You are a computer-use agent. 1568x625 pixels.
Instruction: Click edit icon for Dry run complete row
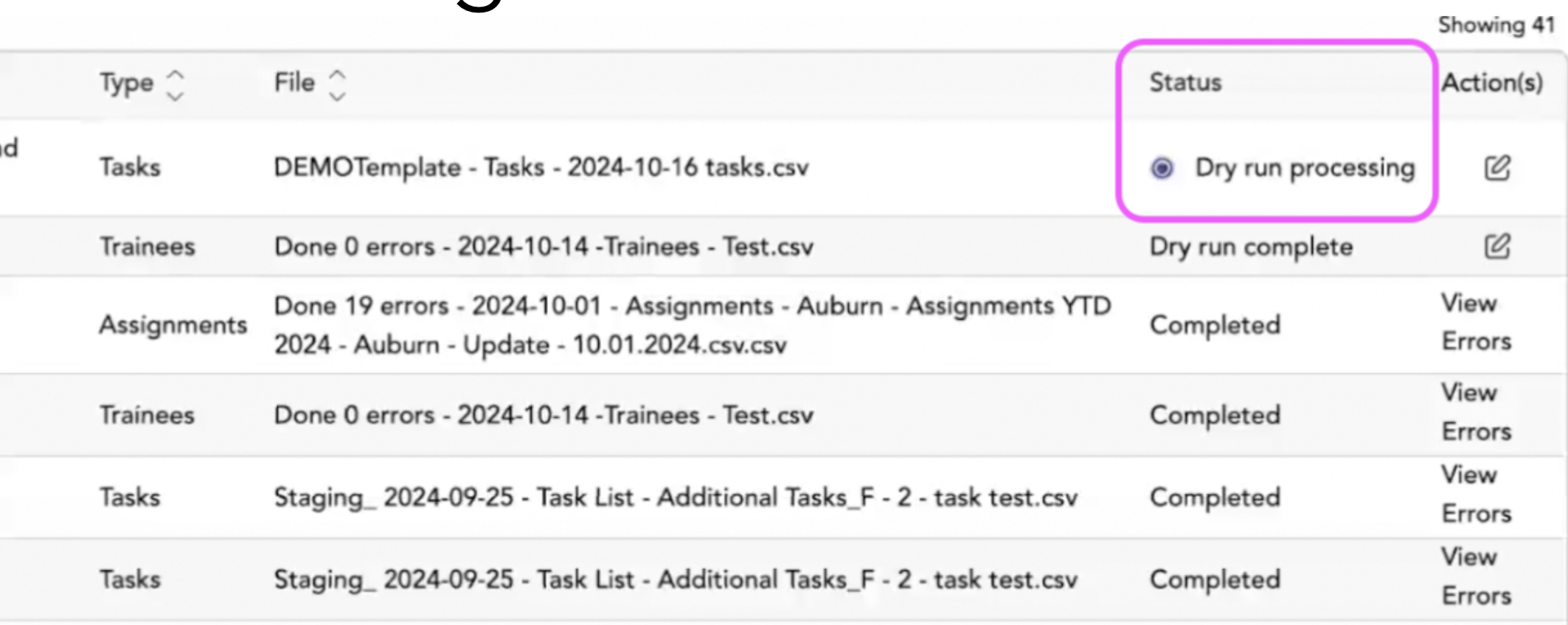[1497, 246]
